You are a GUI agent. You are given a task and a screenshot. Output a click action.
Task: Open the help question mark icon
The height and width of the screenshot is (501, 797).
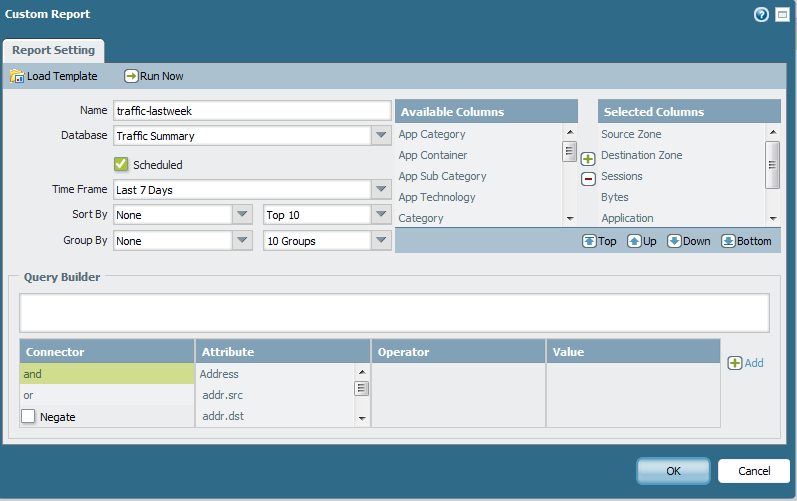pos(761,15)
